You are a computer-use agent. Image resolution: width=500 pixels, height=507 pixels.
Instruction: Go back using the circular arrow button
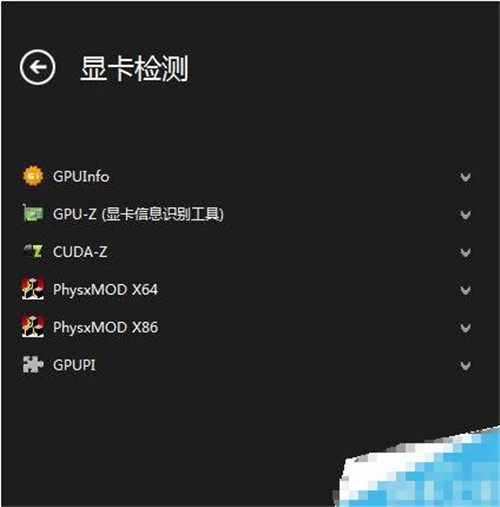[37, 67]
